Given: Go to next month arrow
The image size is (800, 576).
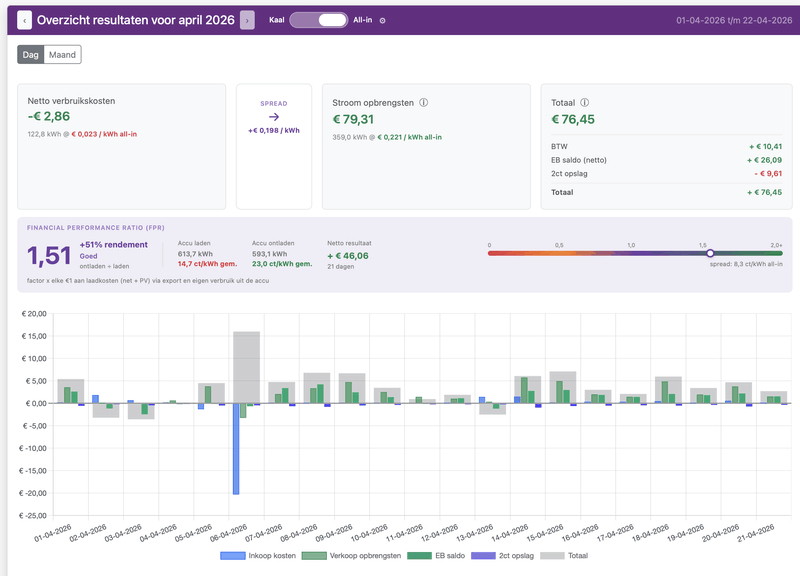Looking at the screenshot, I should pos(247,20).
